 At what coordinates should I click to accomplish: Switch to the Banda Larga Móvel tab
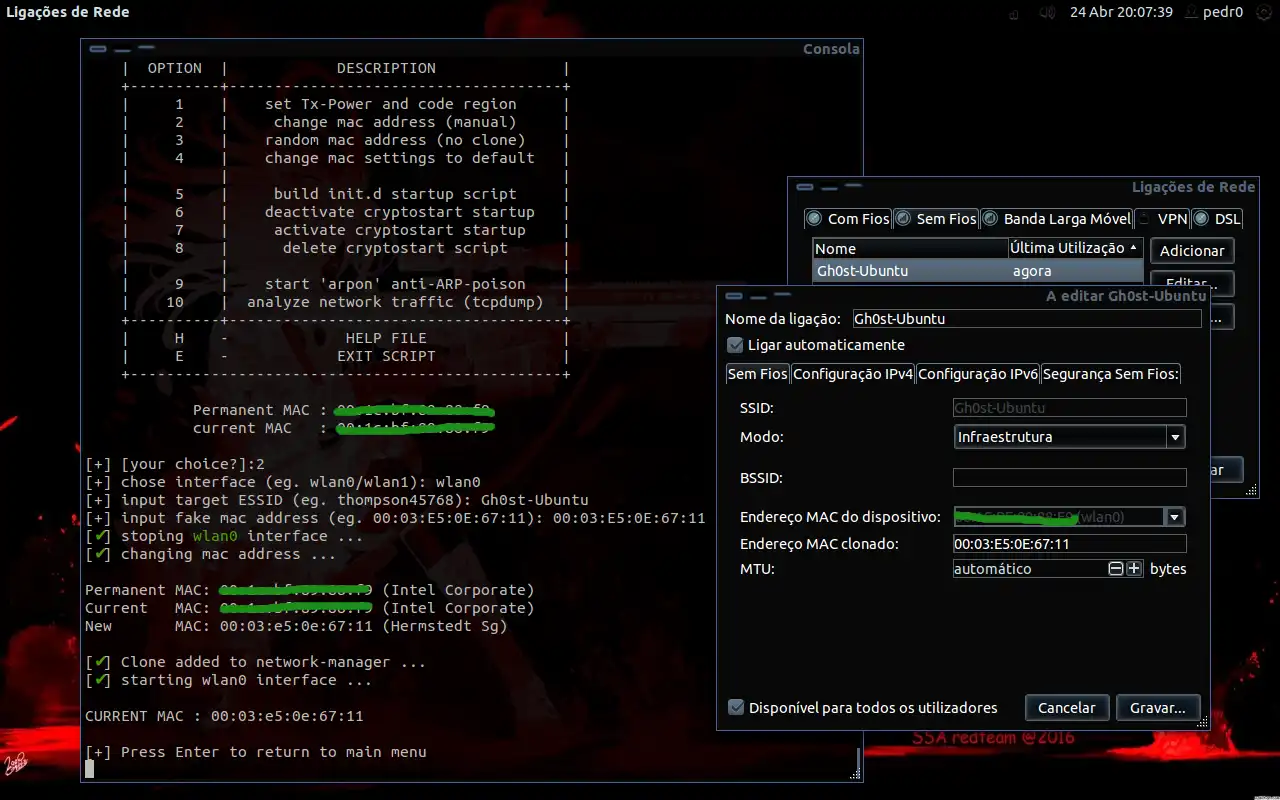coord(1056,218)
